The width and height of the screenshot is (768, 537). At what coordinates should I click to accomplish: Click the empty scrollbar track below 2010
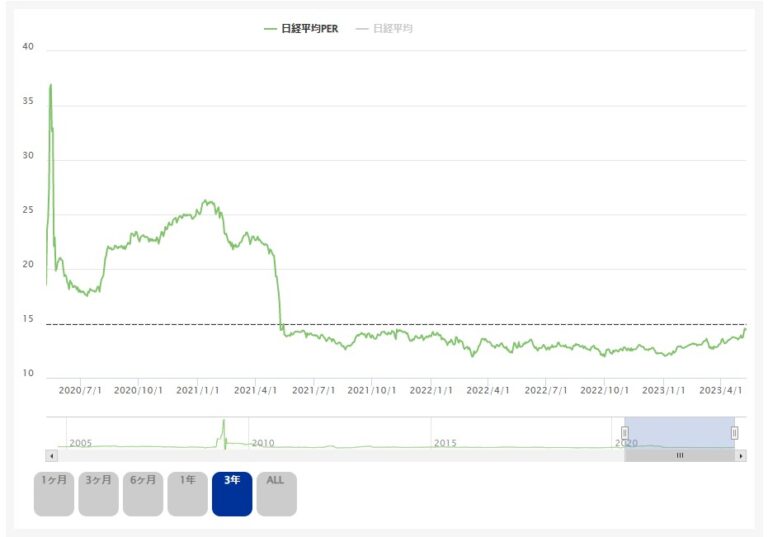[x=262, y=455]
